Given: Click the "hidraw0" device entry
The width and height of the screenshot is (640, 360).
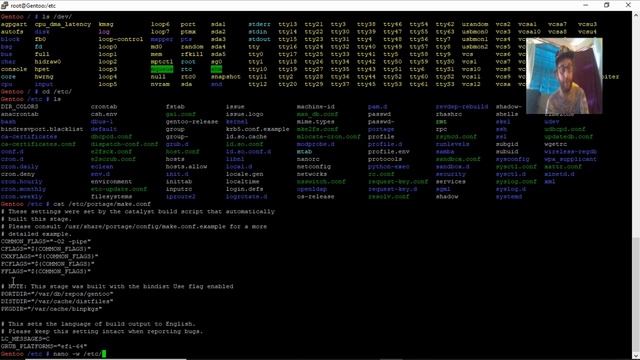Looking at the screenshot, I should [48, 62].
